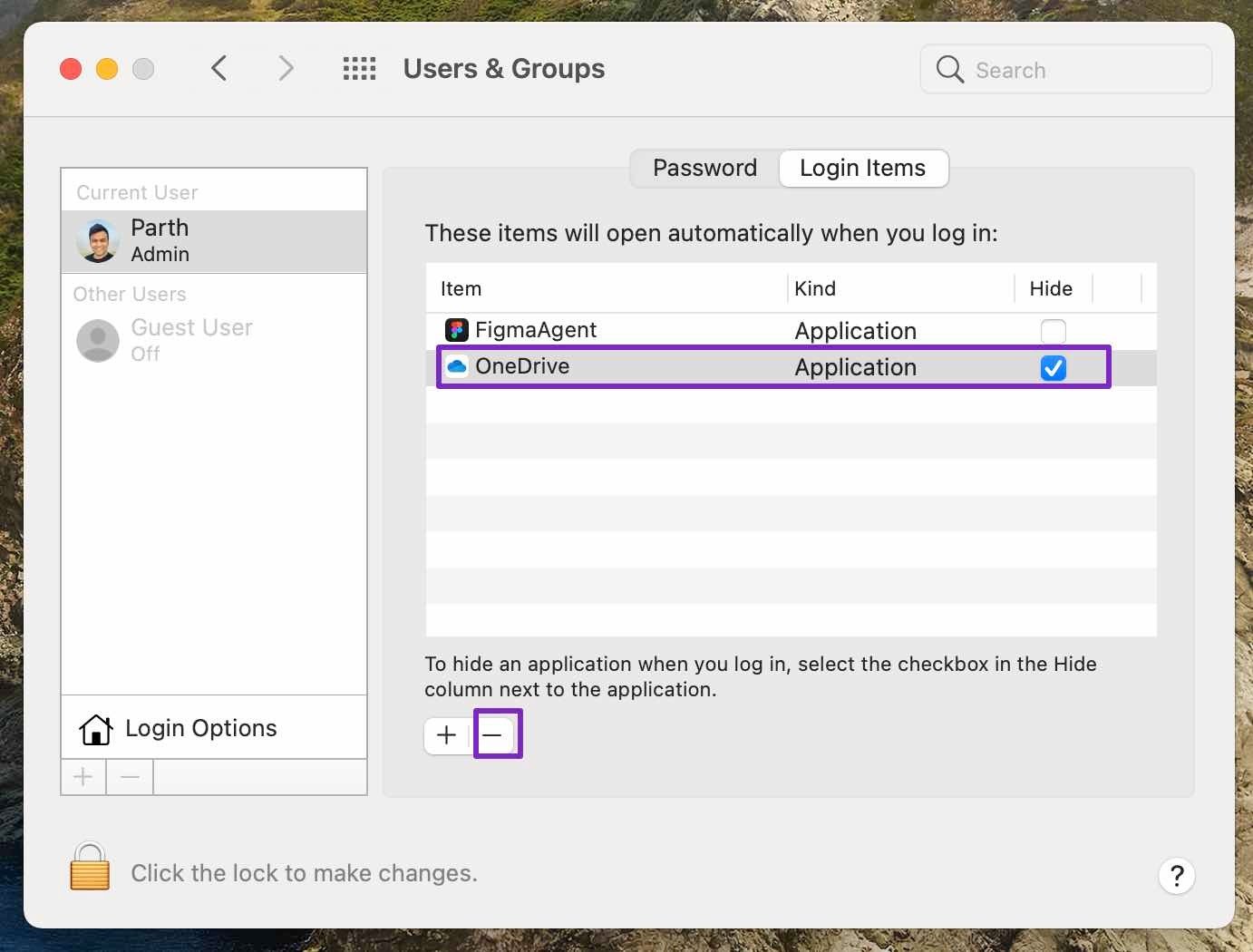
Task: Open help with the question mark button
Action: [x=1176, y=876]
